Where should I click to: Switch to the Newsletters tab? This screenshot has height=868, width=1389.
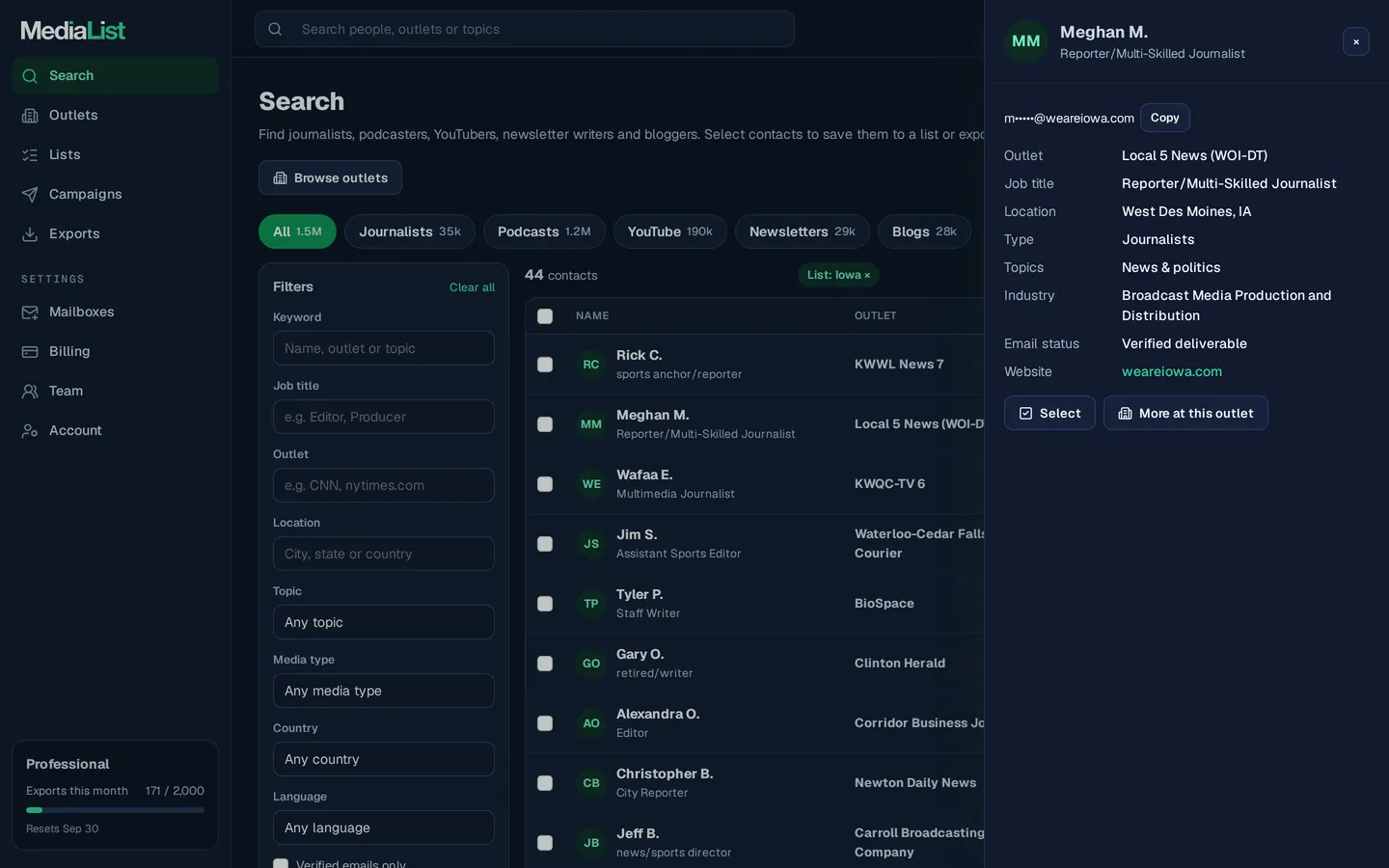point(803,231)
